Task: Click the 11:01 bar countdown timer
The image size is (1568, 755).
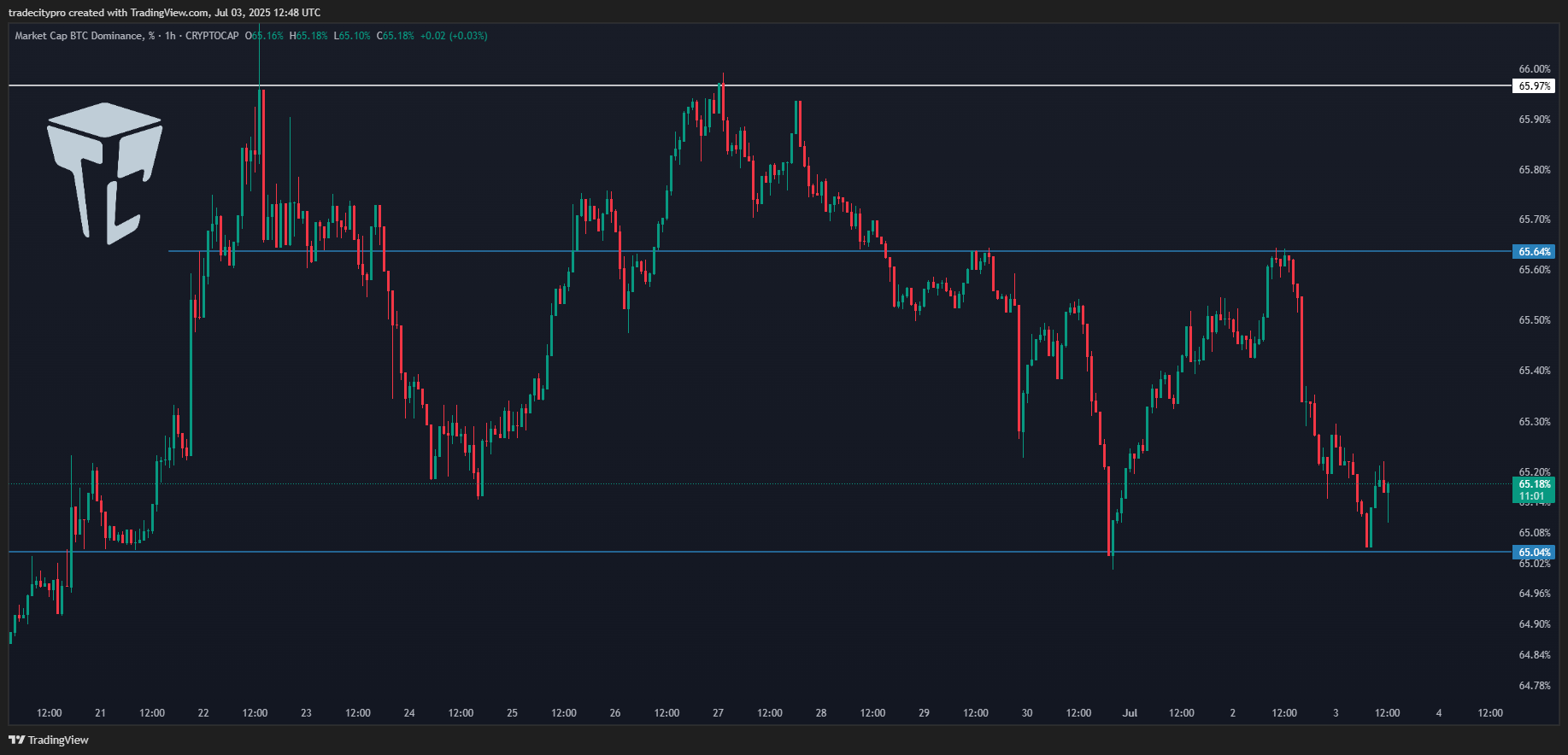Action: pos(1534,496)
